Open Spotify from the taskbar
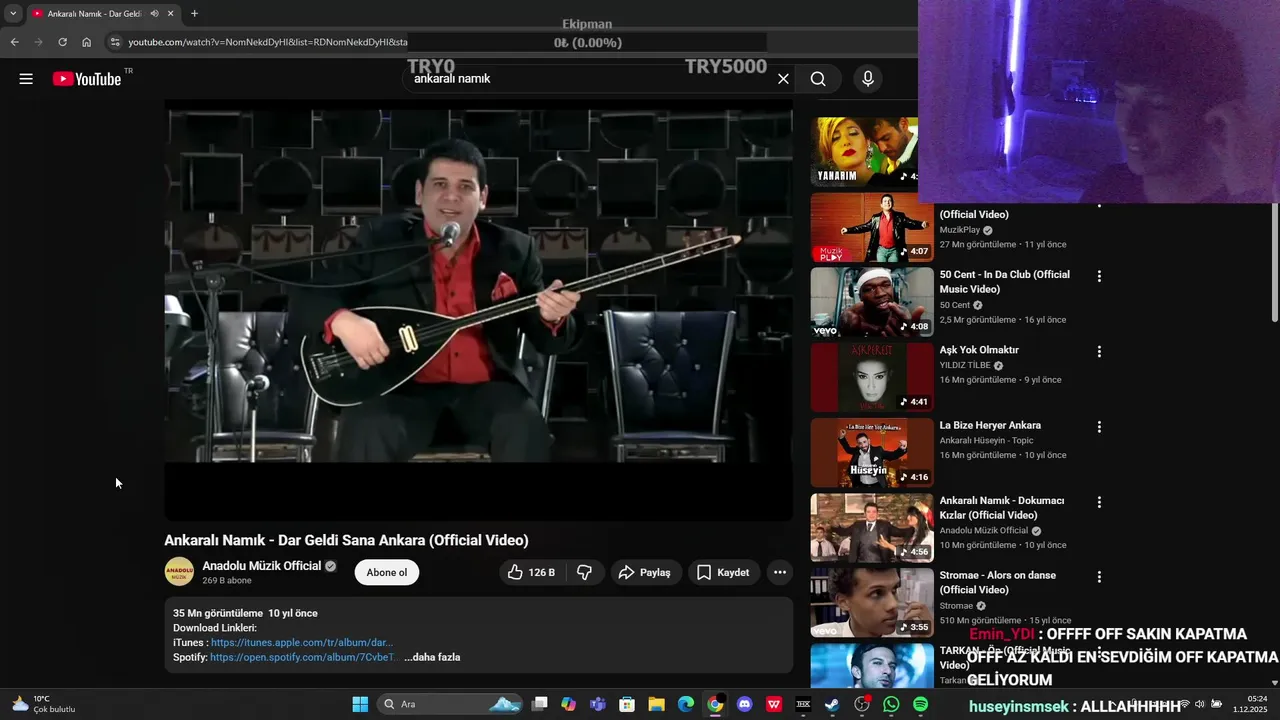Viewport: 1280px width, 720px height. (920, 704)
